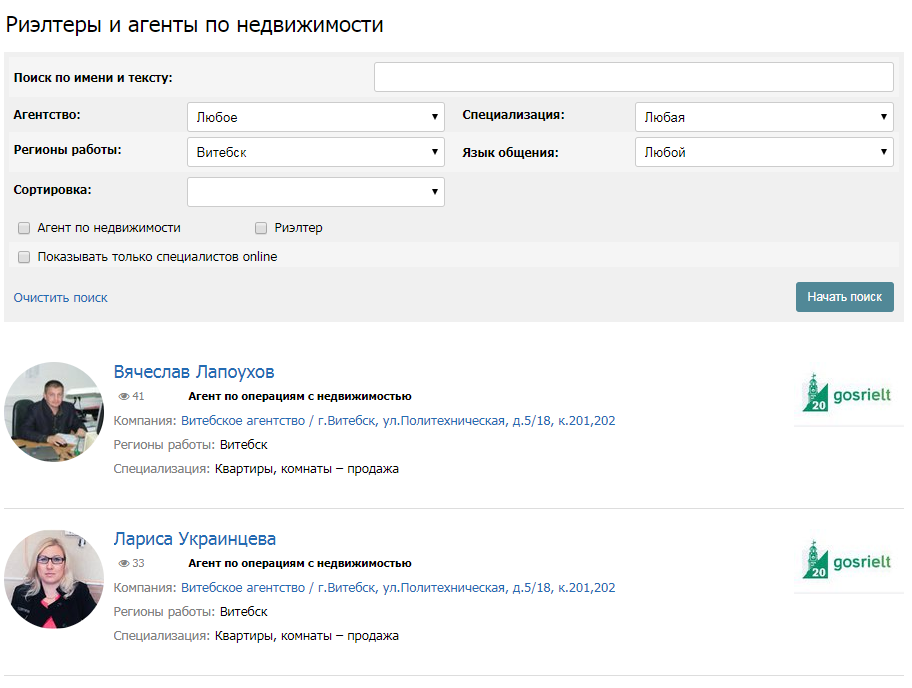Focus the Поиск по имени и тексту field
Screen dimensions: 912x688
[x=633, y=78]
